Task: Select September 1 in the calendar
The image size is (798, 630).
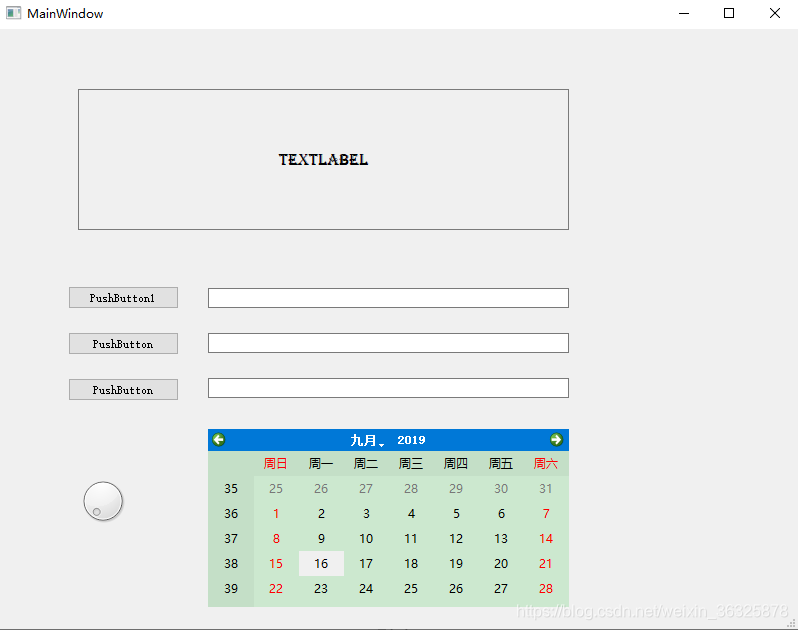Action: point(276,513)
